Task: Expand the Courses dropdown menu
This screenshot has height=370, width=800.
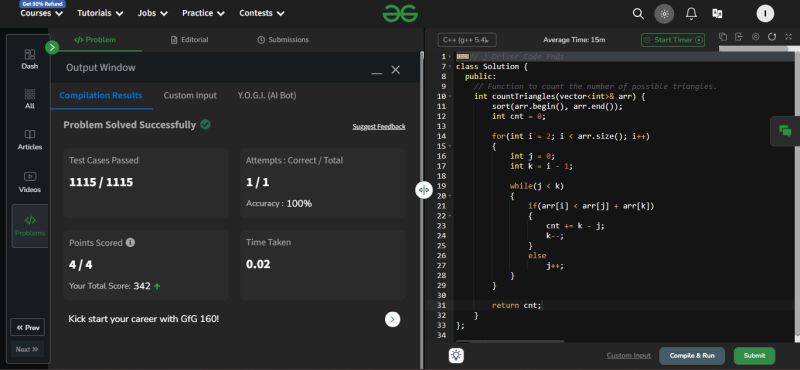Action: click(x=41, y=14)
